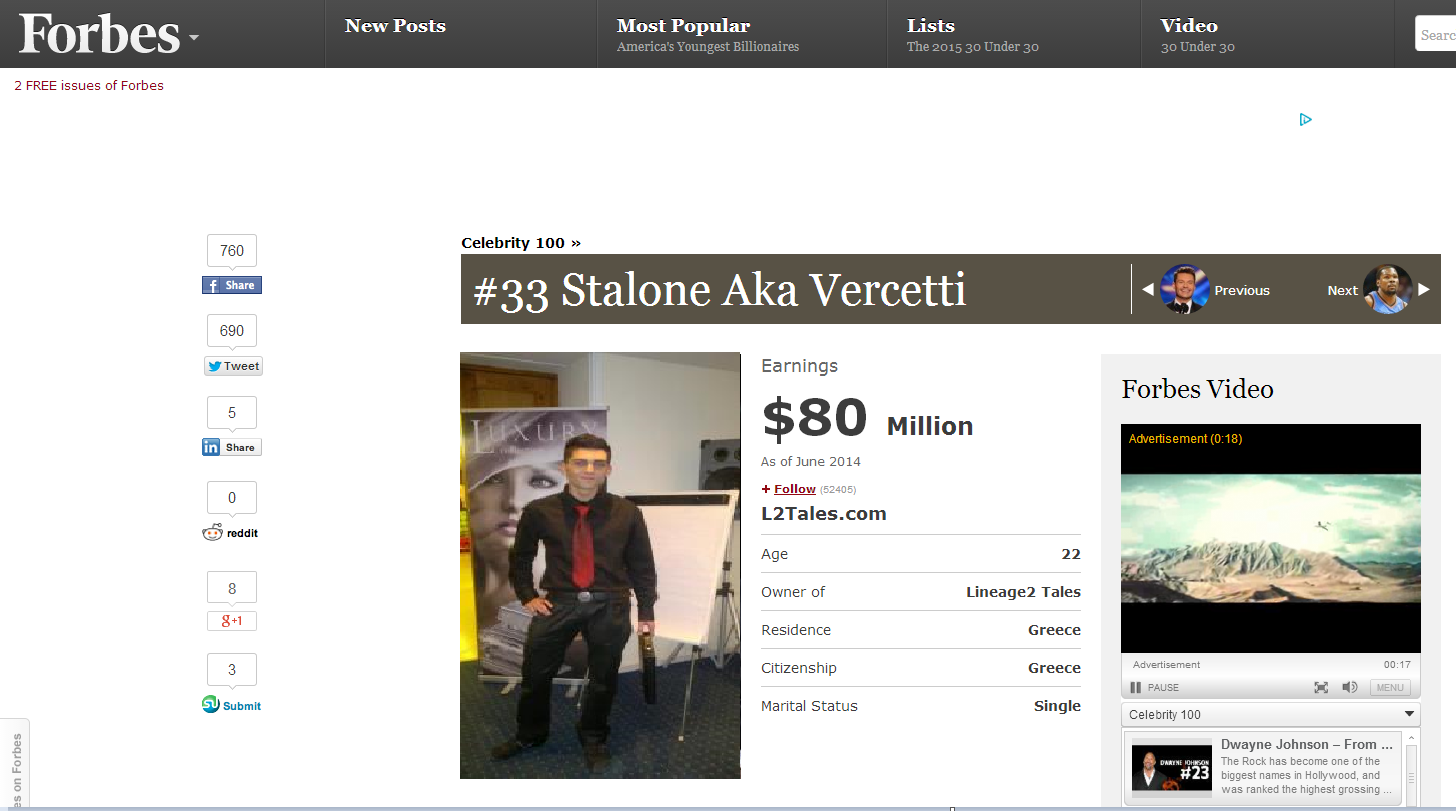
Task: Click the #33 Stalone Aka Vercetti heading
Action: click(719, 290)
